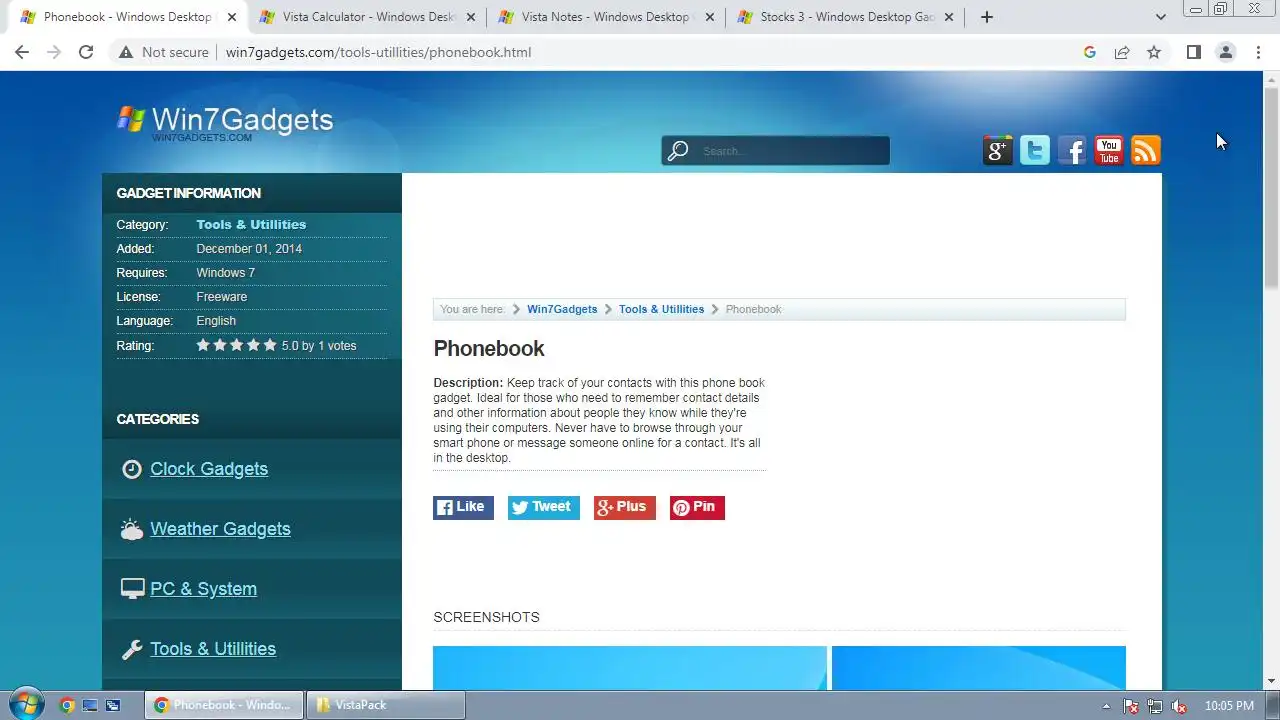This screenshot has height=720, width=1280.
Task: Open the Twitter bird social icon
Action: (1035, 150)
